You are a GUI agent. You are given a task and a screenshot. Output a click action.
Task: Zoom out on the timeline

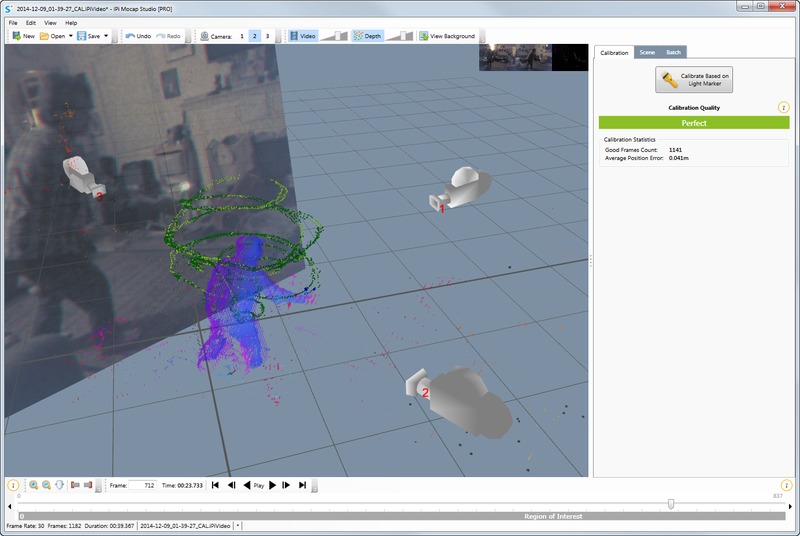tap(46, 485)
